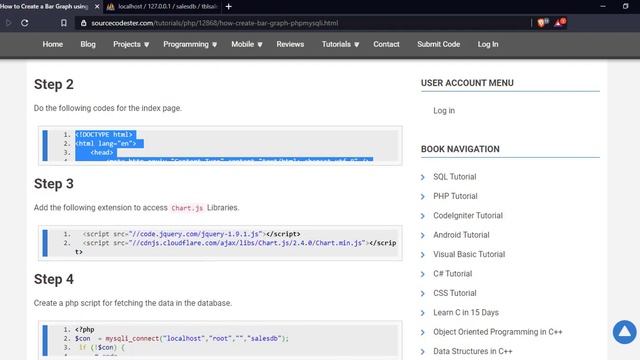Click the chevron beside C# Tutorial
This screenshot has height=360, width=640.
pos(423,274)
